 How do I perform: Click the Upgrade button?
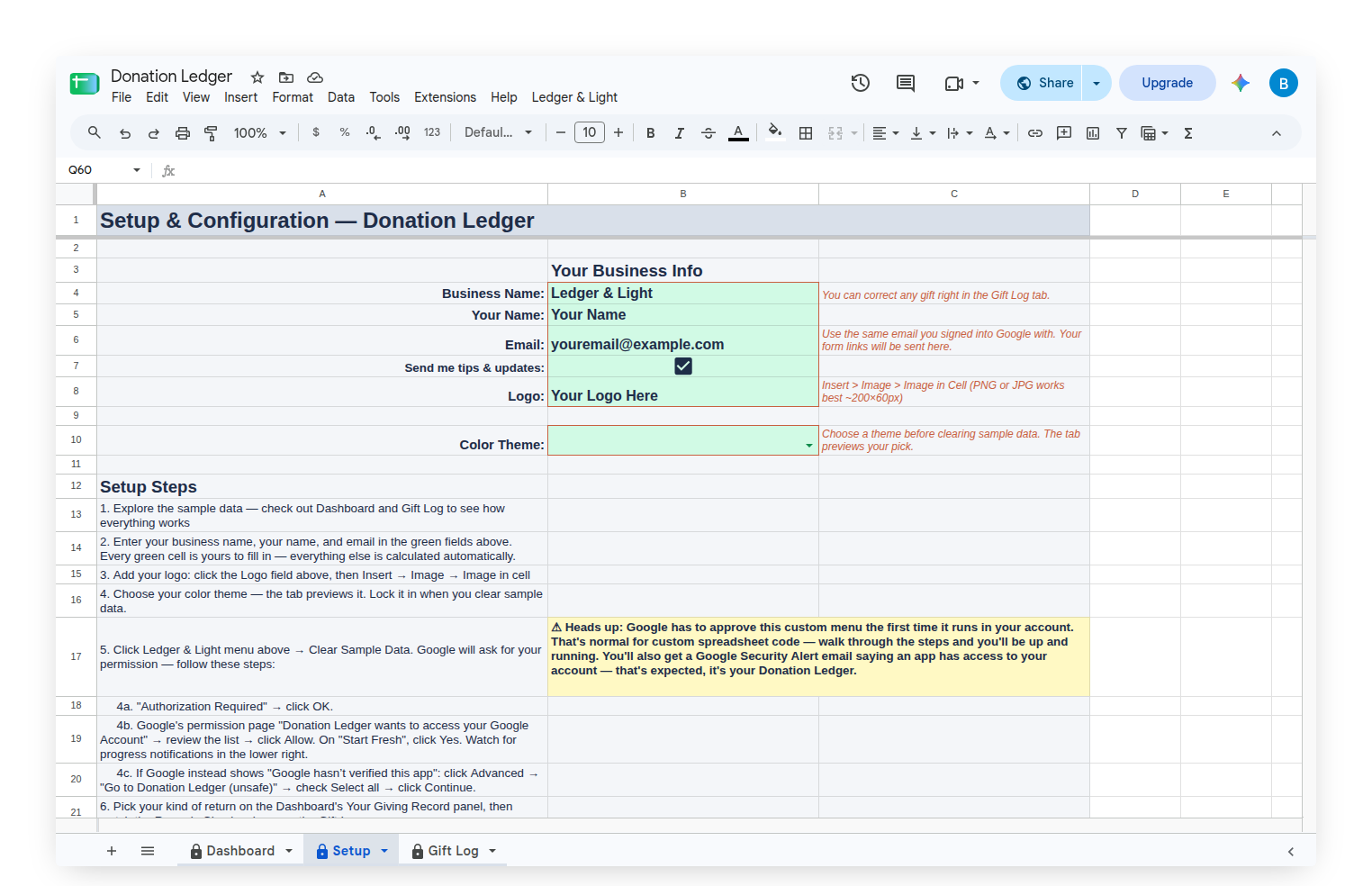click(1168, 83)
